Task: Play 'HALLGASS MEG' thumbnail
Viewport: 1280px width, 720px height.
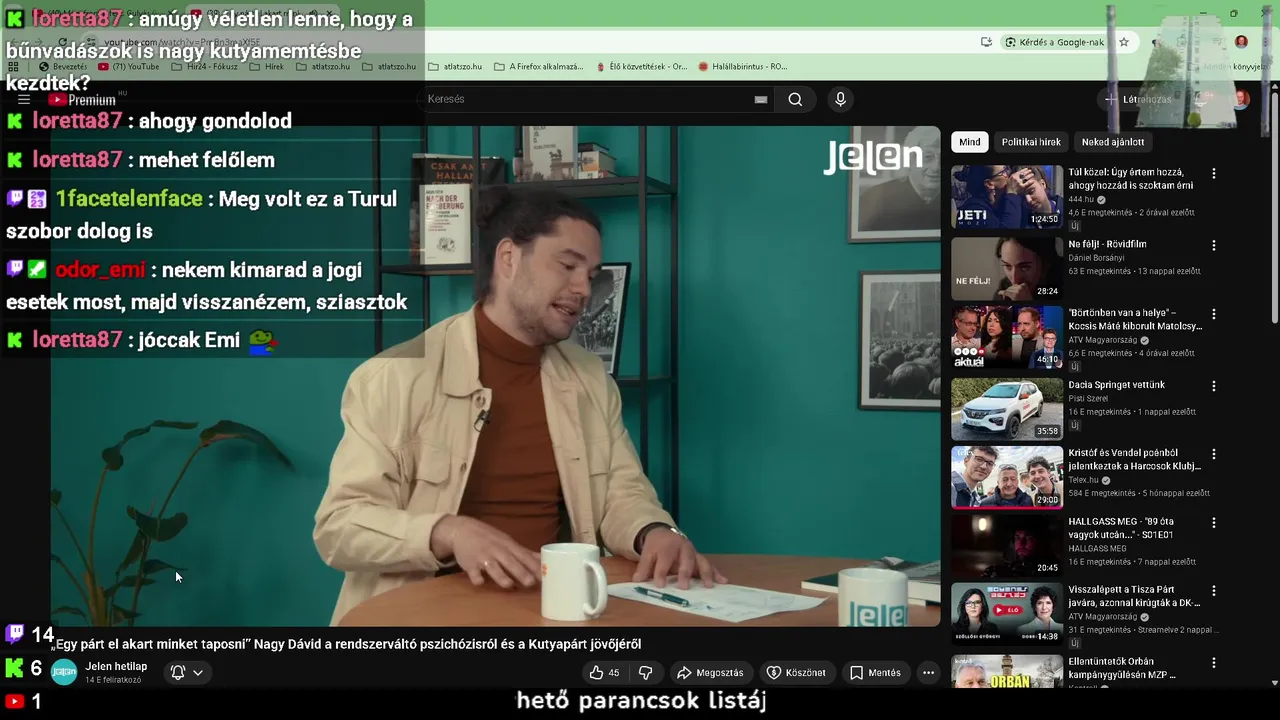Action: (x=1007, y=546)
